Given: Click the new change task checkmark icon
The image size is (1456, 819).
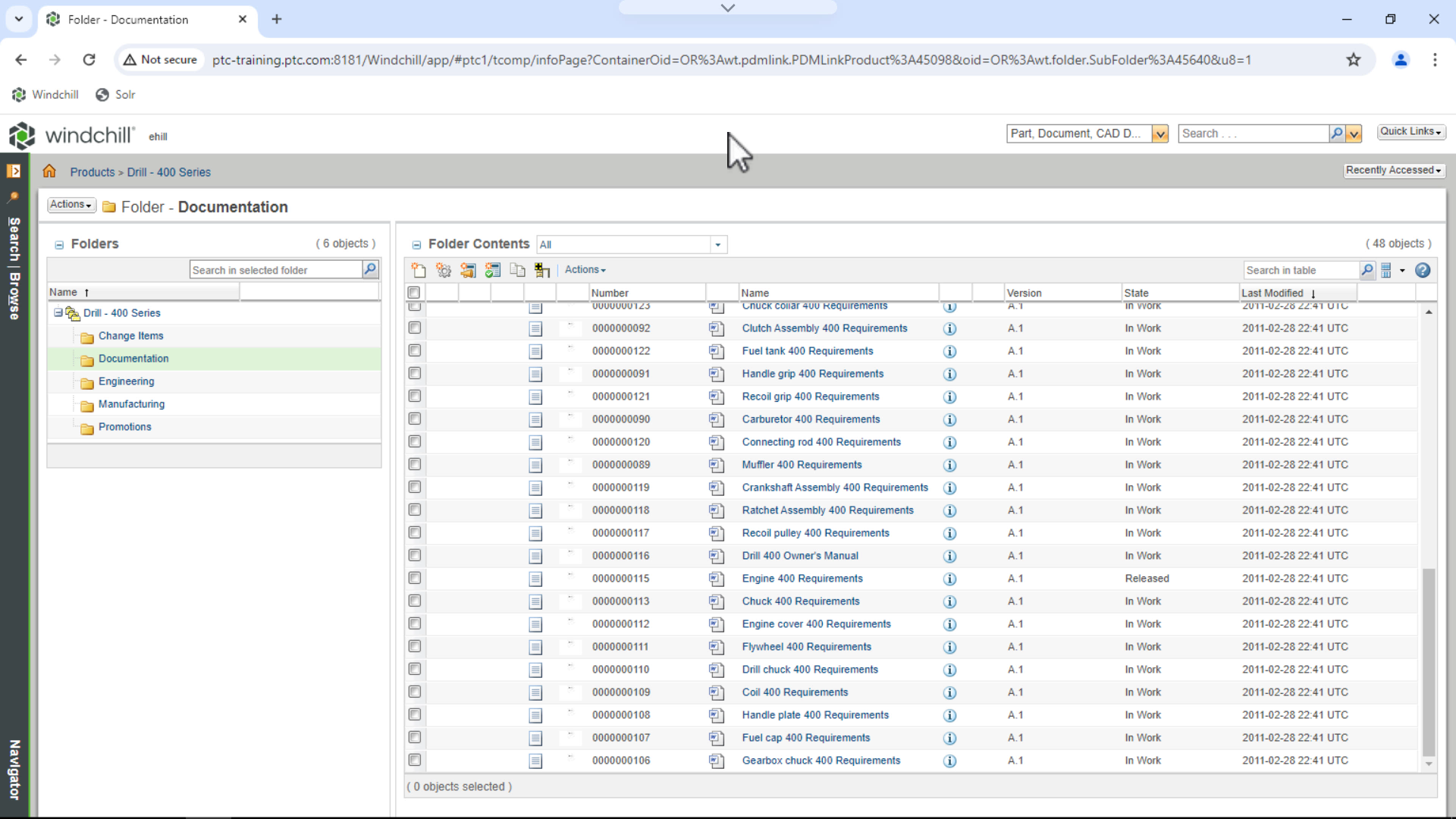Looking at the screenshot, I should pyautogui.click(x=493, y=270).
